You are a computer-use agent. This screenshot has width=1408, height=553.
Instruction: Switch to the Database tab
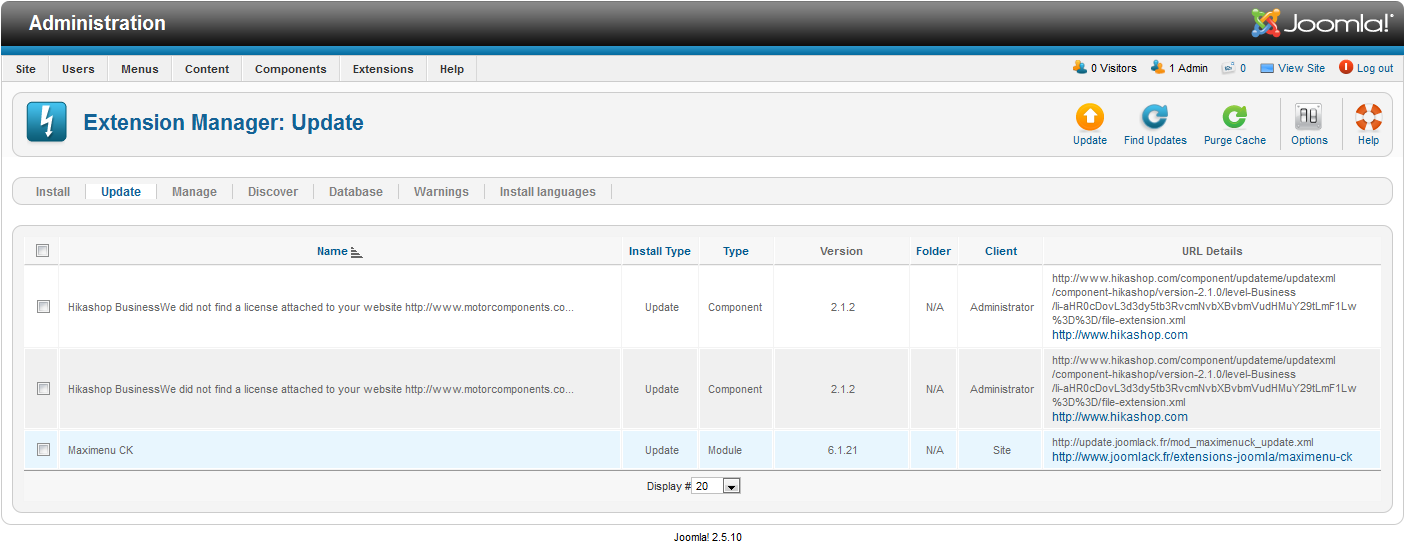point(356,192)
